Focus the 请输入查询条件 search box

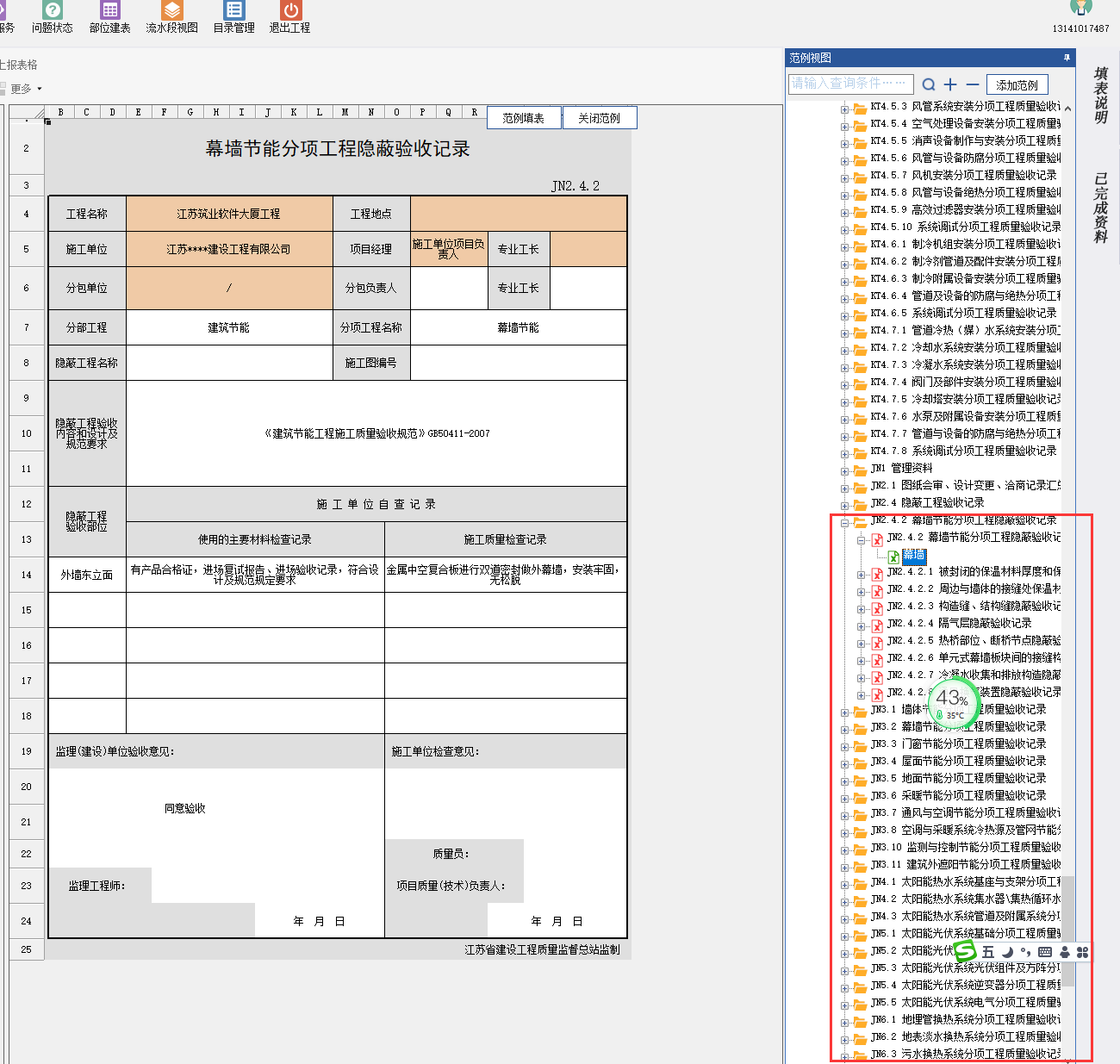pos(850,84)
